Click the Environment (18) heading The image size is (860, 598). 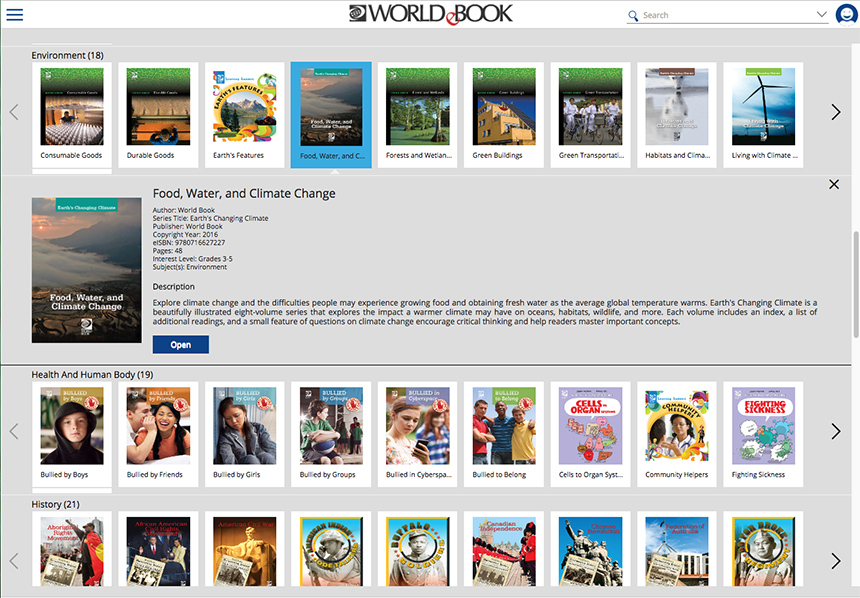67,55
